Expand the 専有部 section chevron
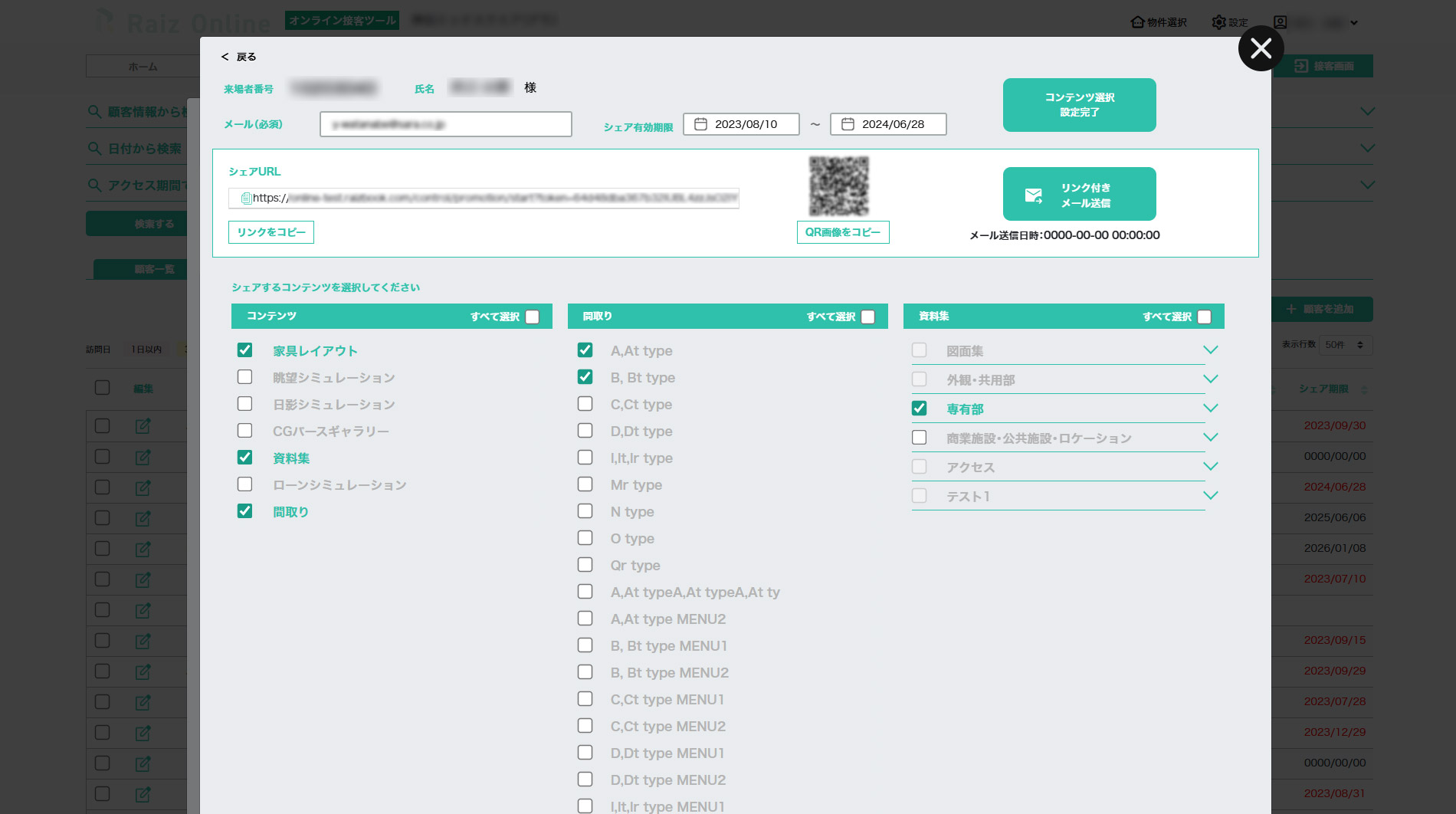 (x=1211, y=408)
